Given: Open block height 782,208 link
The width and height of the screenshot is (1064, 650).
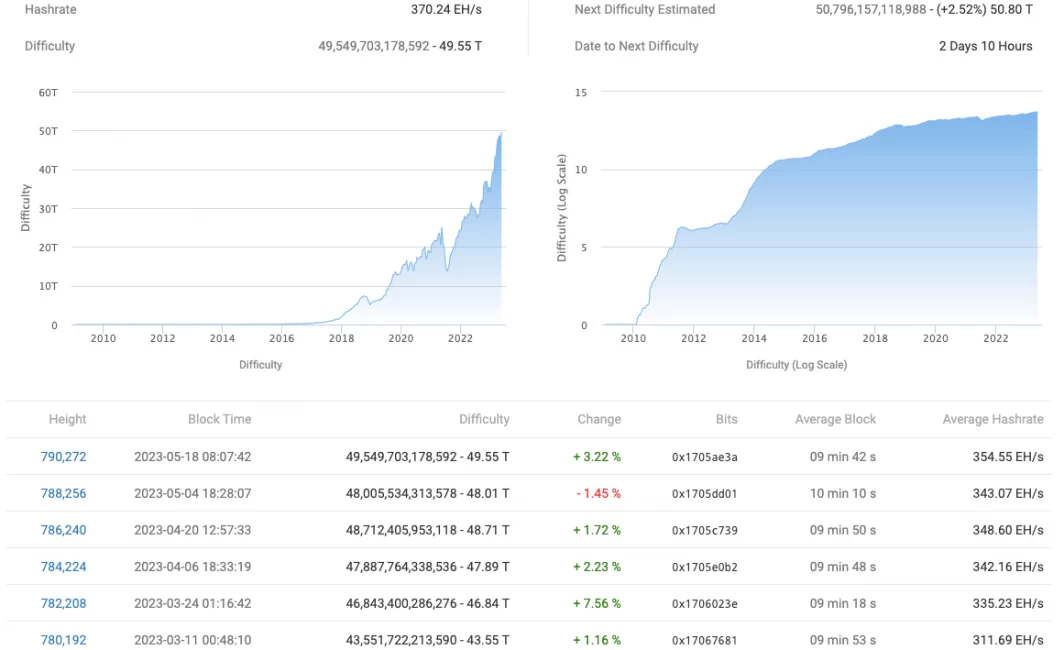Looking at the screenshot, I should tap(63, 603).
